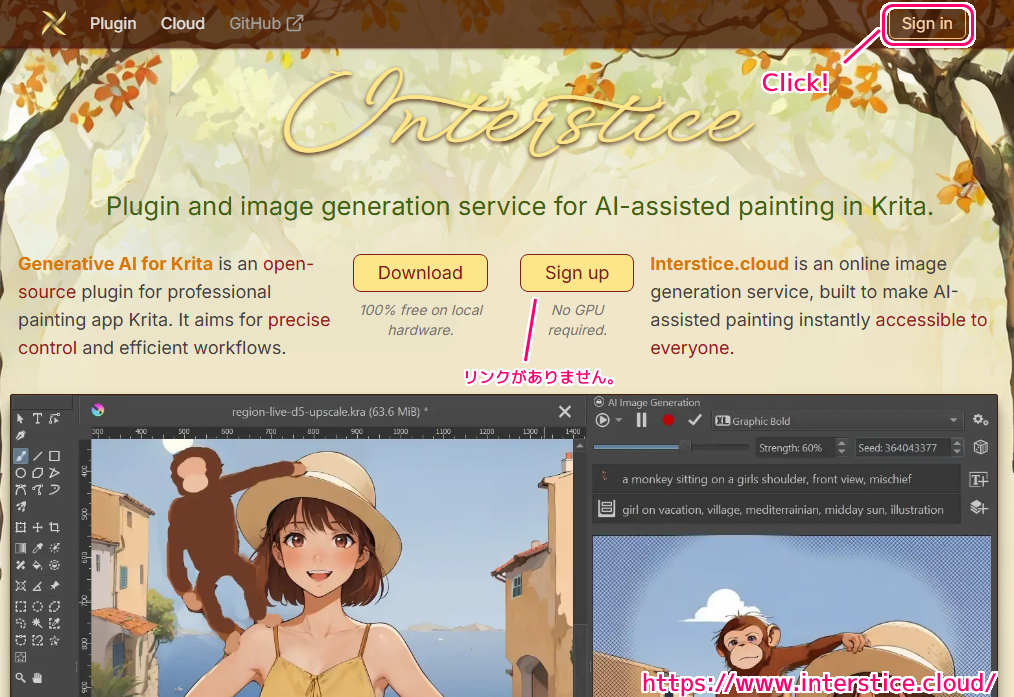Click the Interstice logo icon in navbar
Image resolution: width=1014 pixels, height=697 pixels.
click(54, 23)
